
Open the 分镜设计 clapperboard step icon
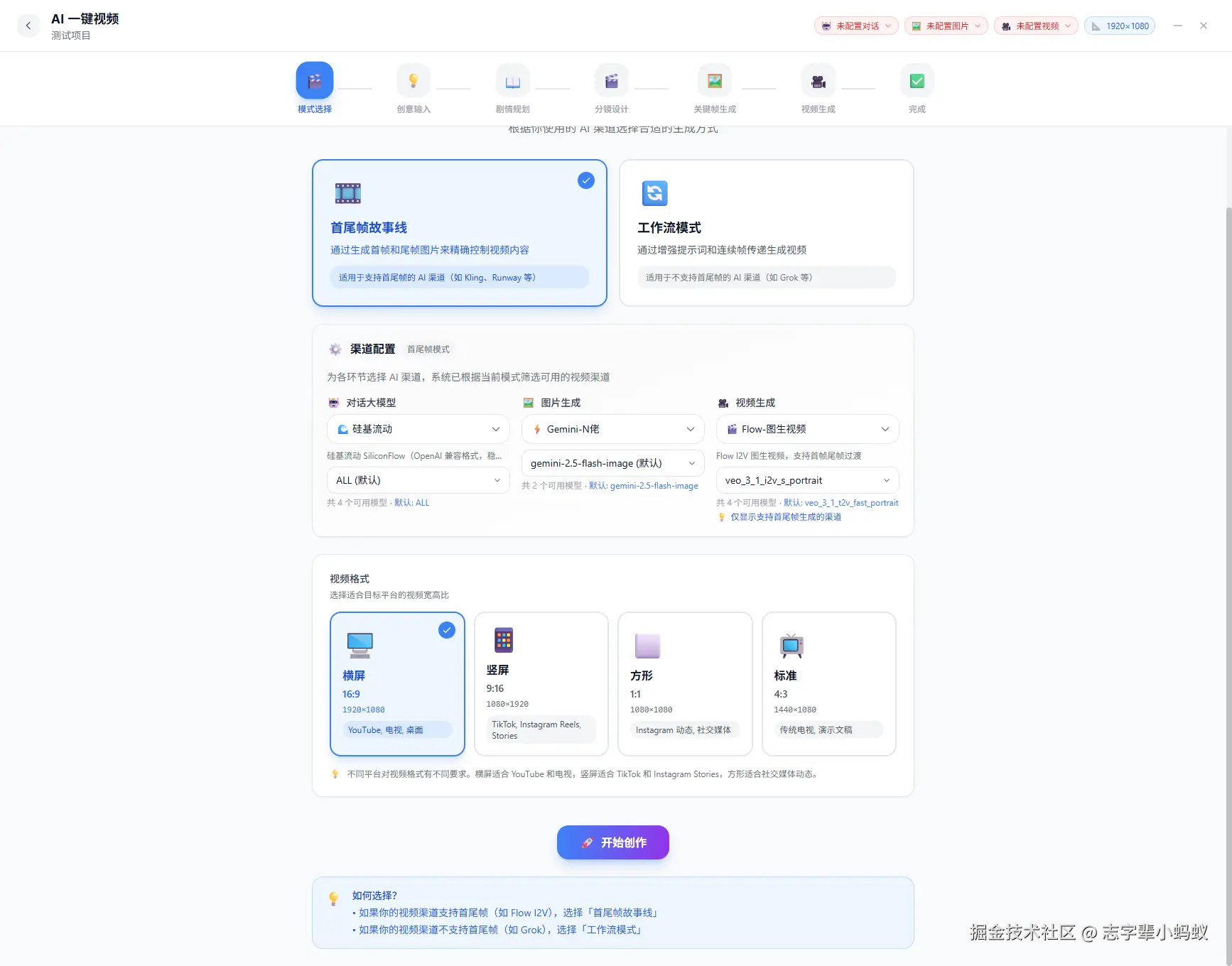612,80
